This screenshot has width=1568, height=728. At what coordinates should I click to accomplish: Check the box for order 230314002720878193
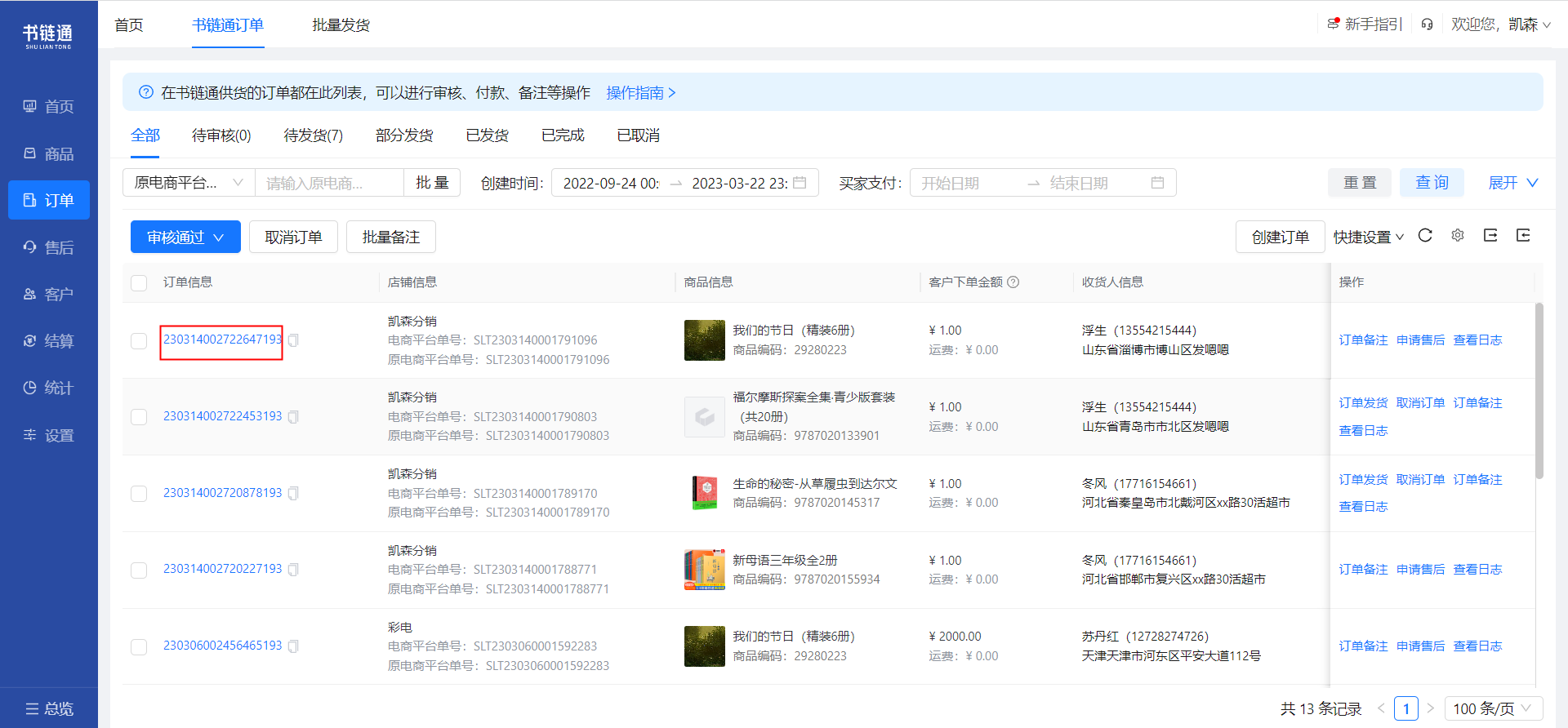(139, 493)
